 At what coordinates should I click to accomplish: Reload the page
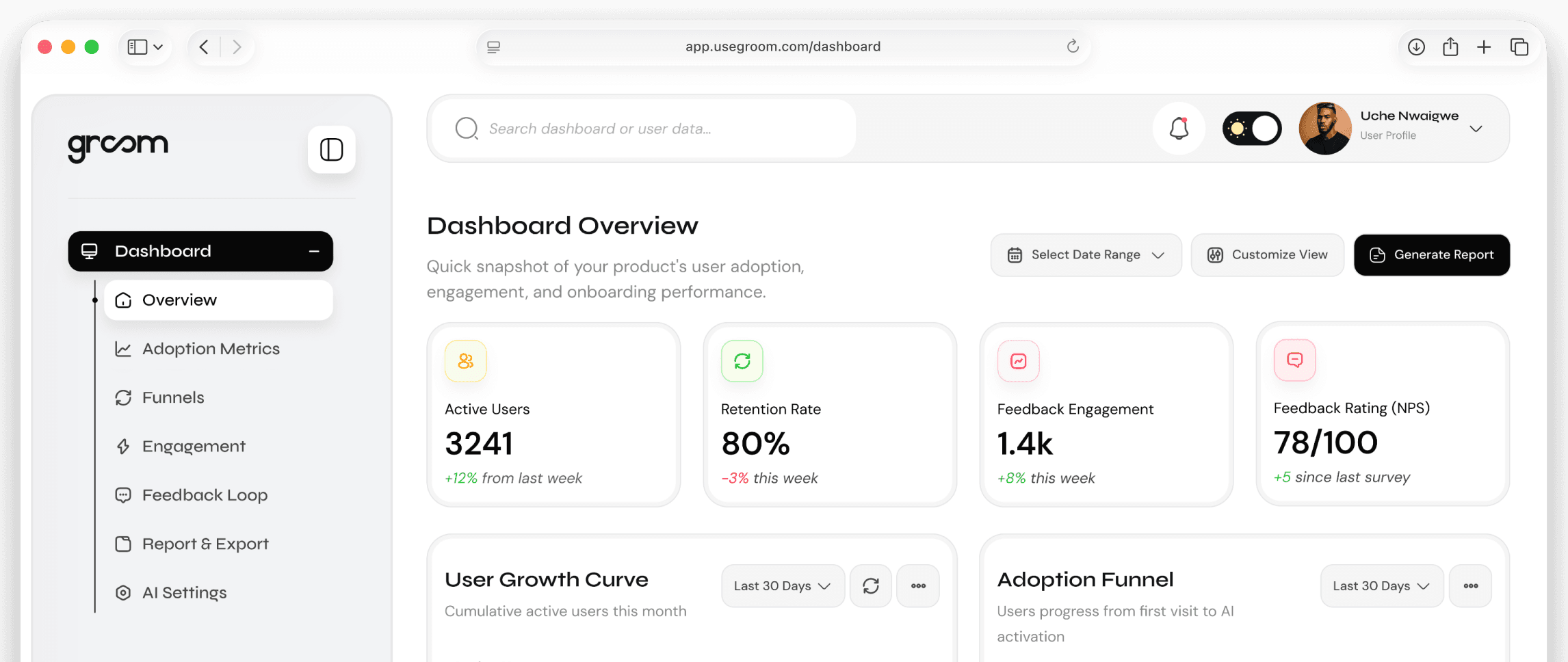(x=1073, y=46)
